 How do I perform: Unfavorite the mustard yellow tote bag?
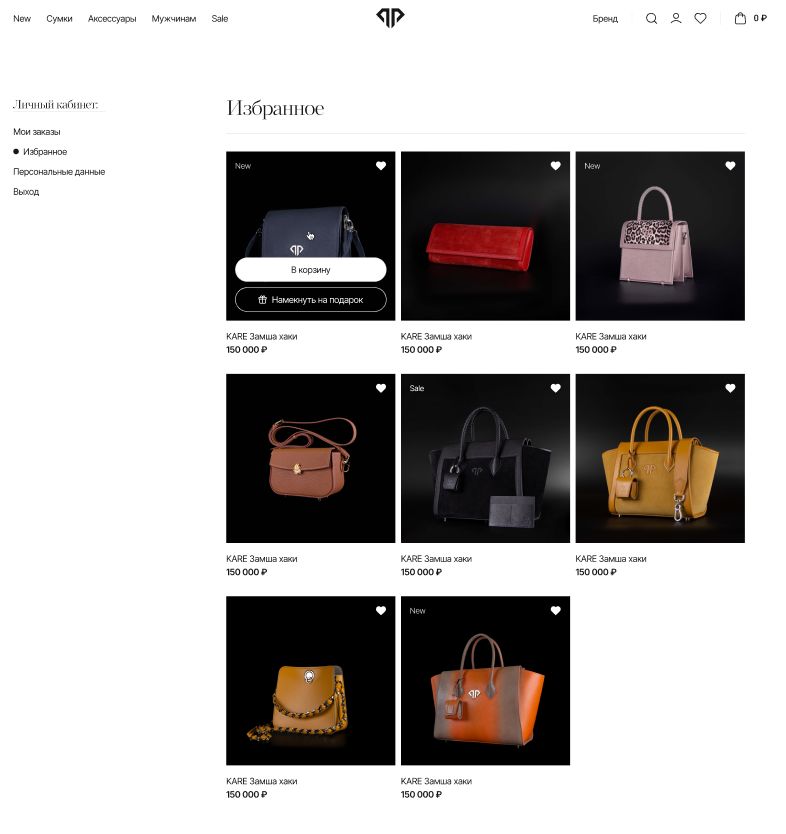[730, 388]
